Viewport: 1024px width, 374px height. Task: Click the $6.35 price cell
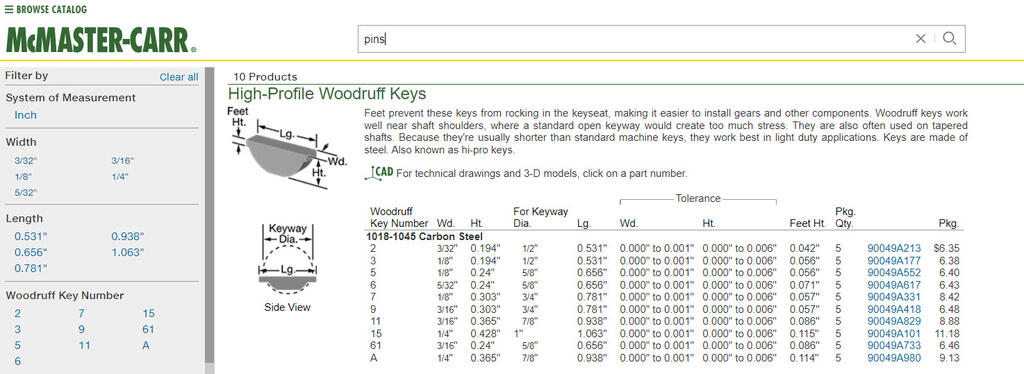(946, 249)
